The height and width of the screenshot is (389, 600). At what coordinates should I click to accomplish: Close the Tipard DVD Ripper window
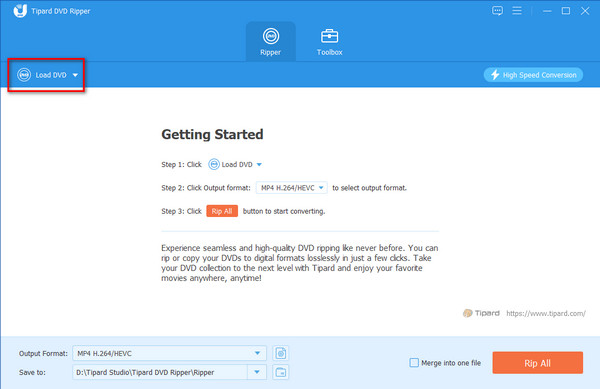tap(585, 11)
